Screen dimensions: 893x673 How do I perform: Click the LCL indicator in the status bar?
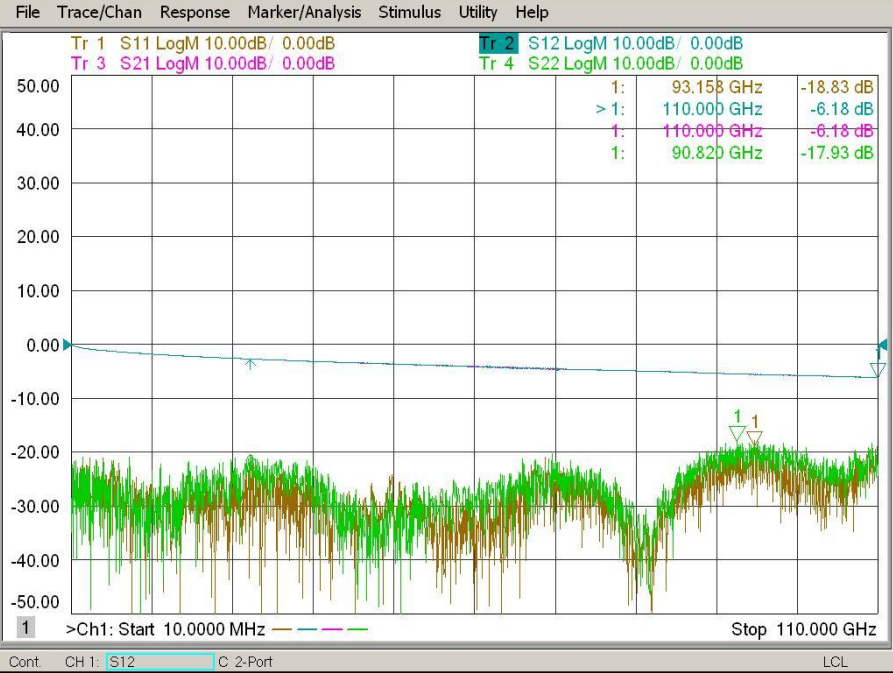[x=835, y=662]
